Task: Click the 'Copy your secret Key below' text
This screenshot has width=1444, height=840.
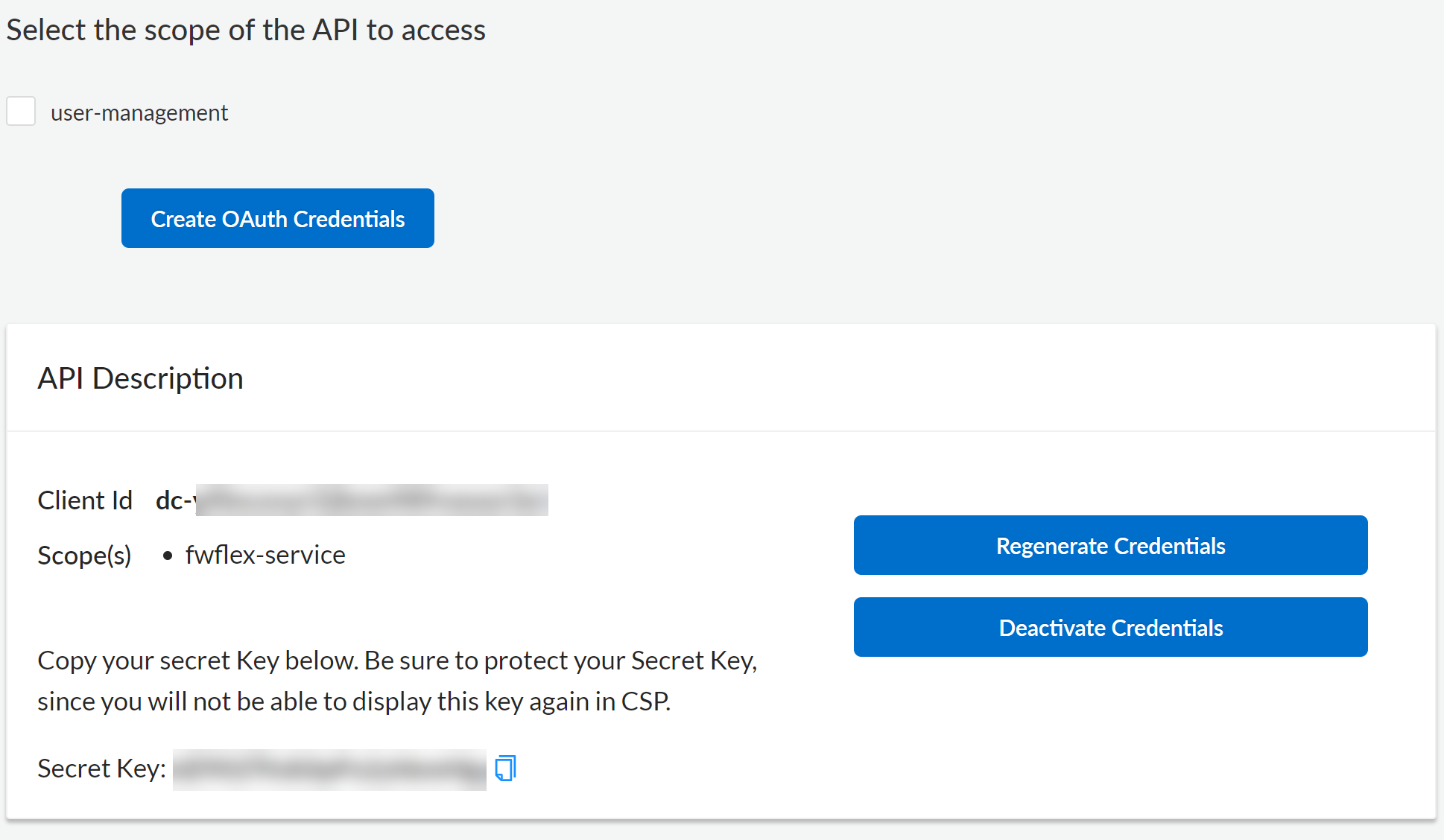Action: (x=396, y=661)
